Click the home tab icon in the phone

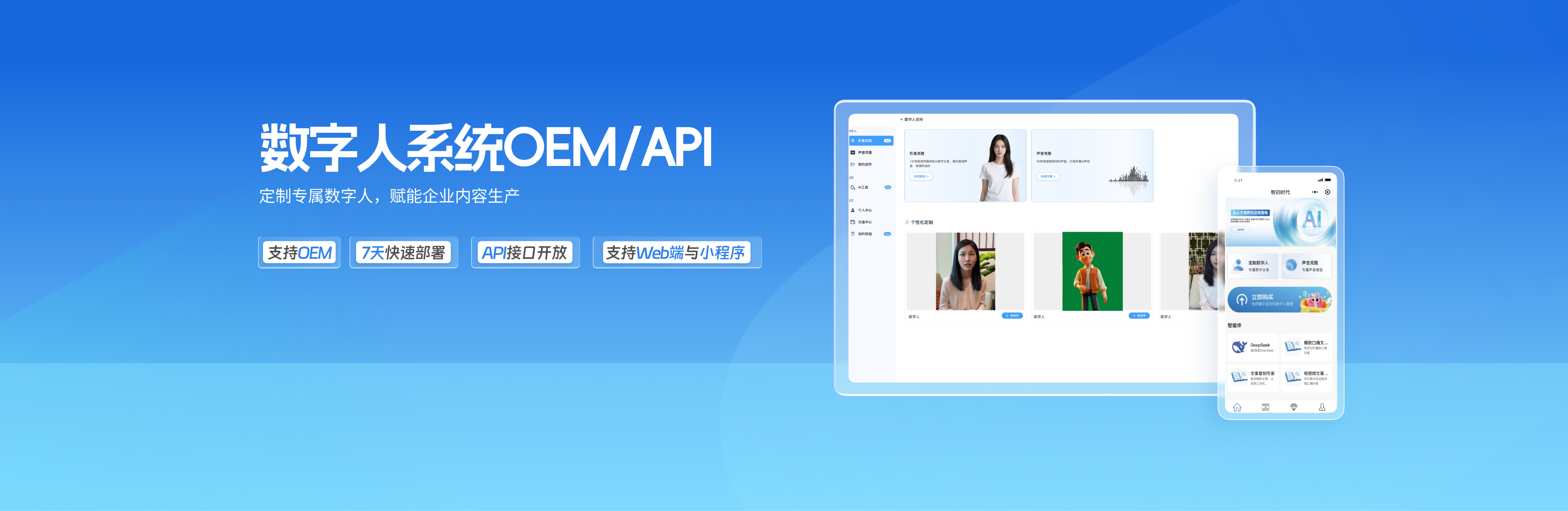(x=1237, y=408)
